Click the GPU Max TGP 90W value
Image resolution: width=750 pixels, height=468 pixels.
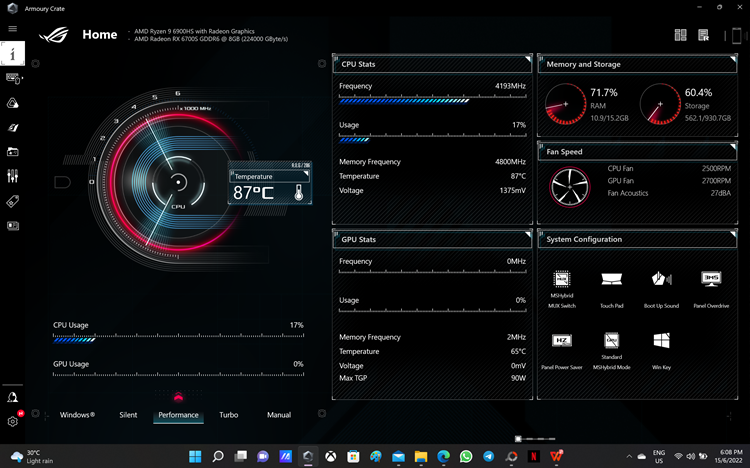pos(518,378)
